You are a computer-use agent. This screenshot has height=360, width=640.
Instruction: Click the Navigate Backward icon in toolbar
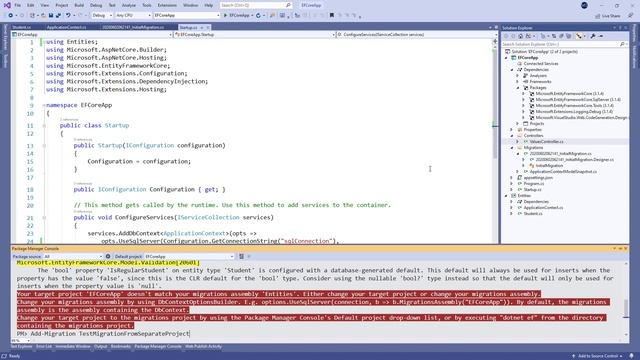pyautogui.click(x=11, y=15)
